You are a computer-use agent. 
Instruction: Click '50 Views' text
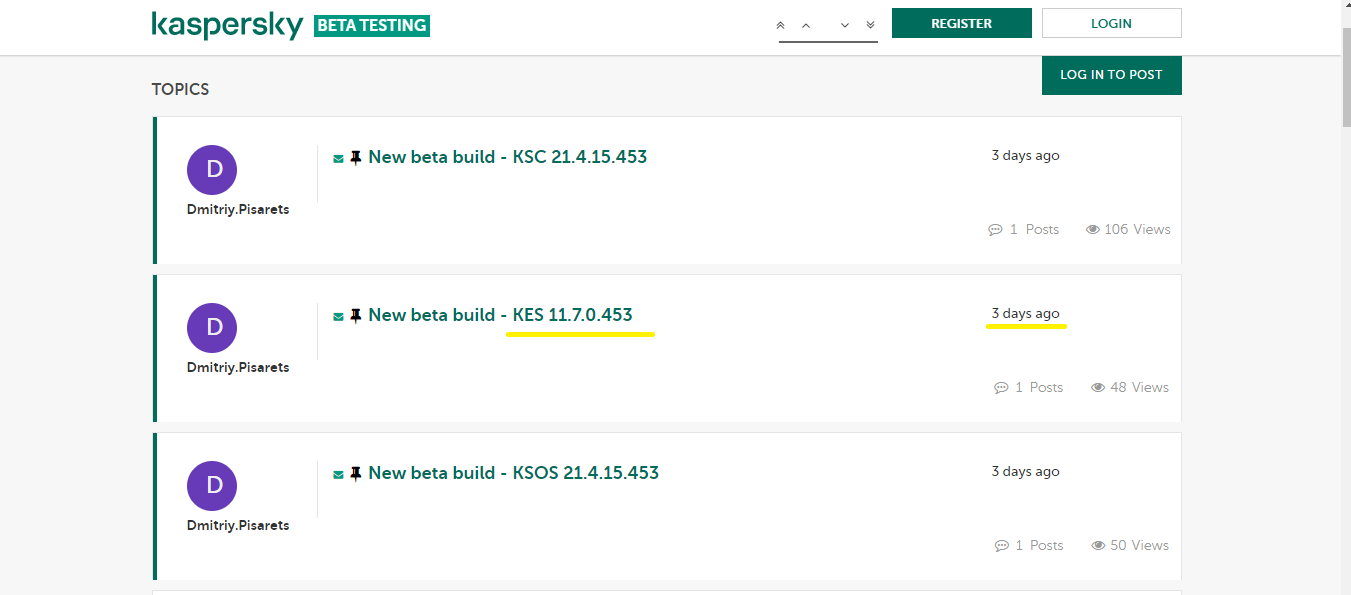pos(1139,545)
